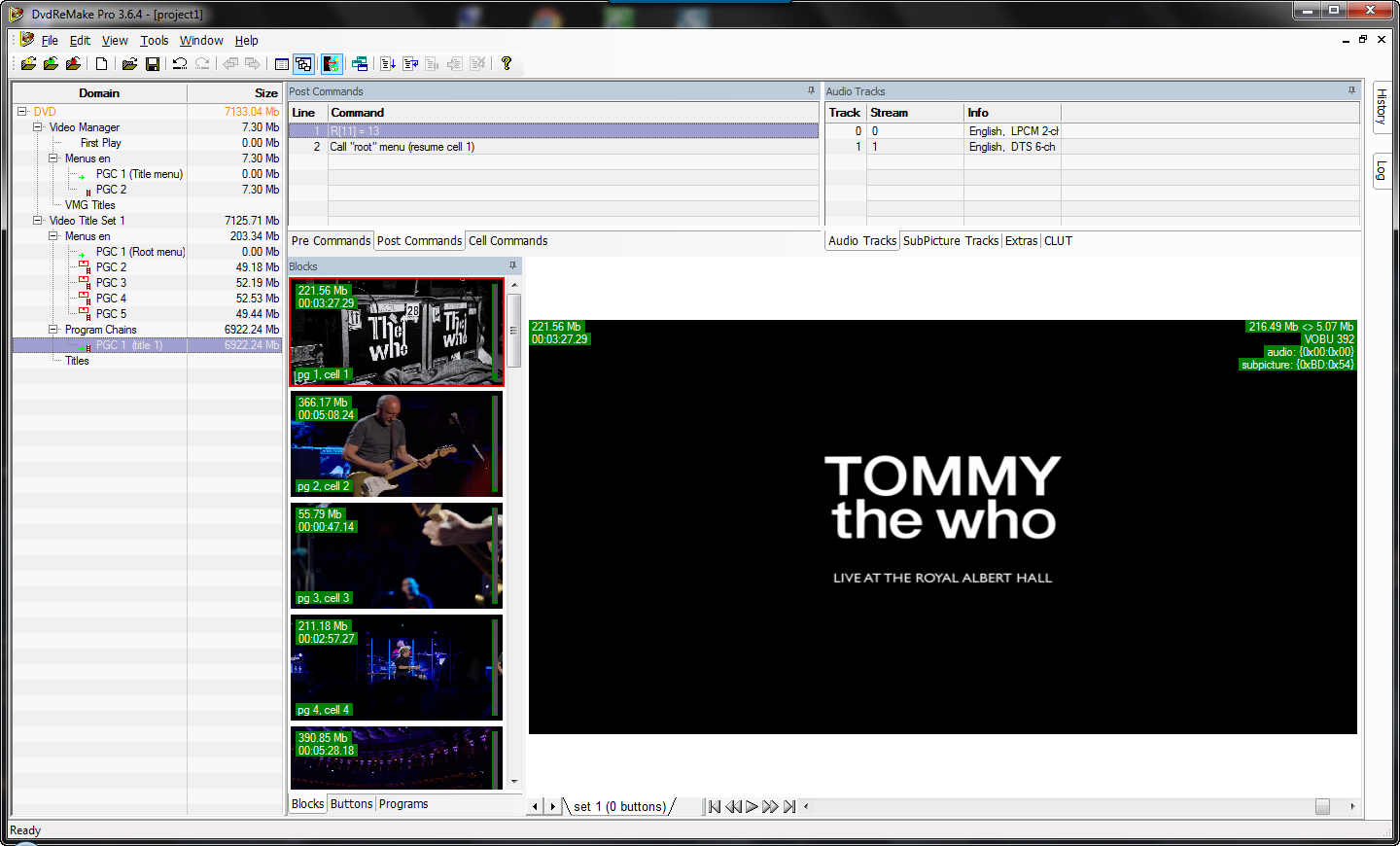
Task: Switch to the Cell Commands tab
Action: [x=507, y=241]
